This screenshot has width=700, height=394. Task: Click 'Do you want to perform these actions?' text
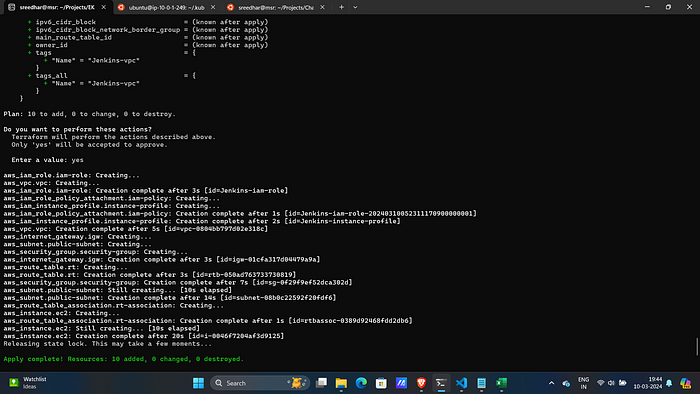click(x=78, y=129)
